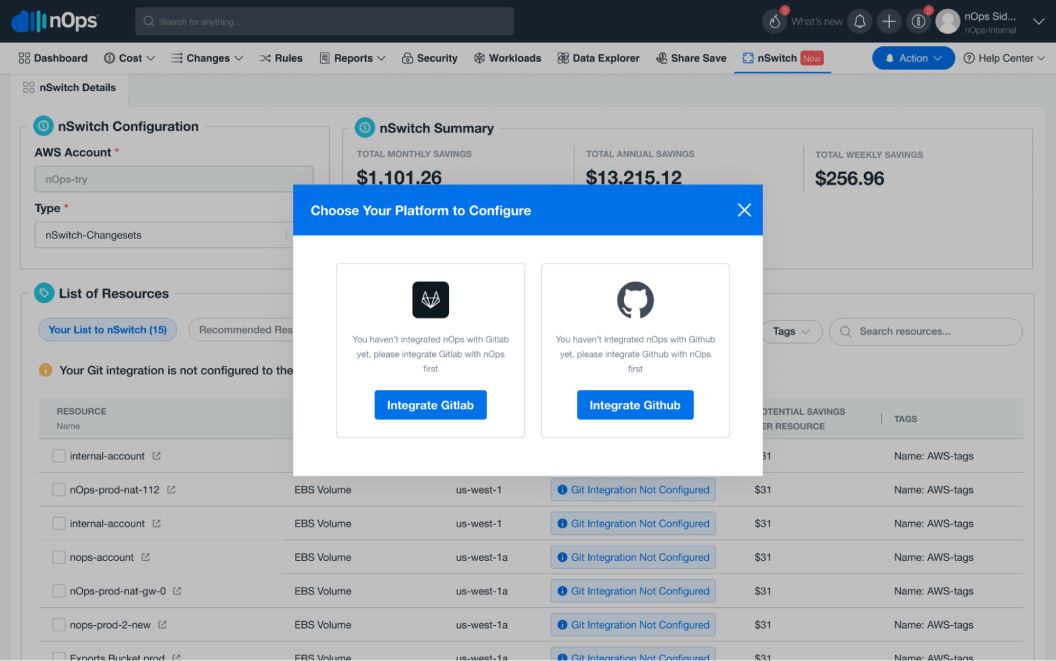This screenshot has width=1056, height=661.
Task: Open the notifications bell icon
Action: [859, 22]
